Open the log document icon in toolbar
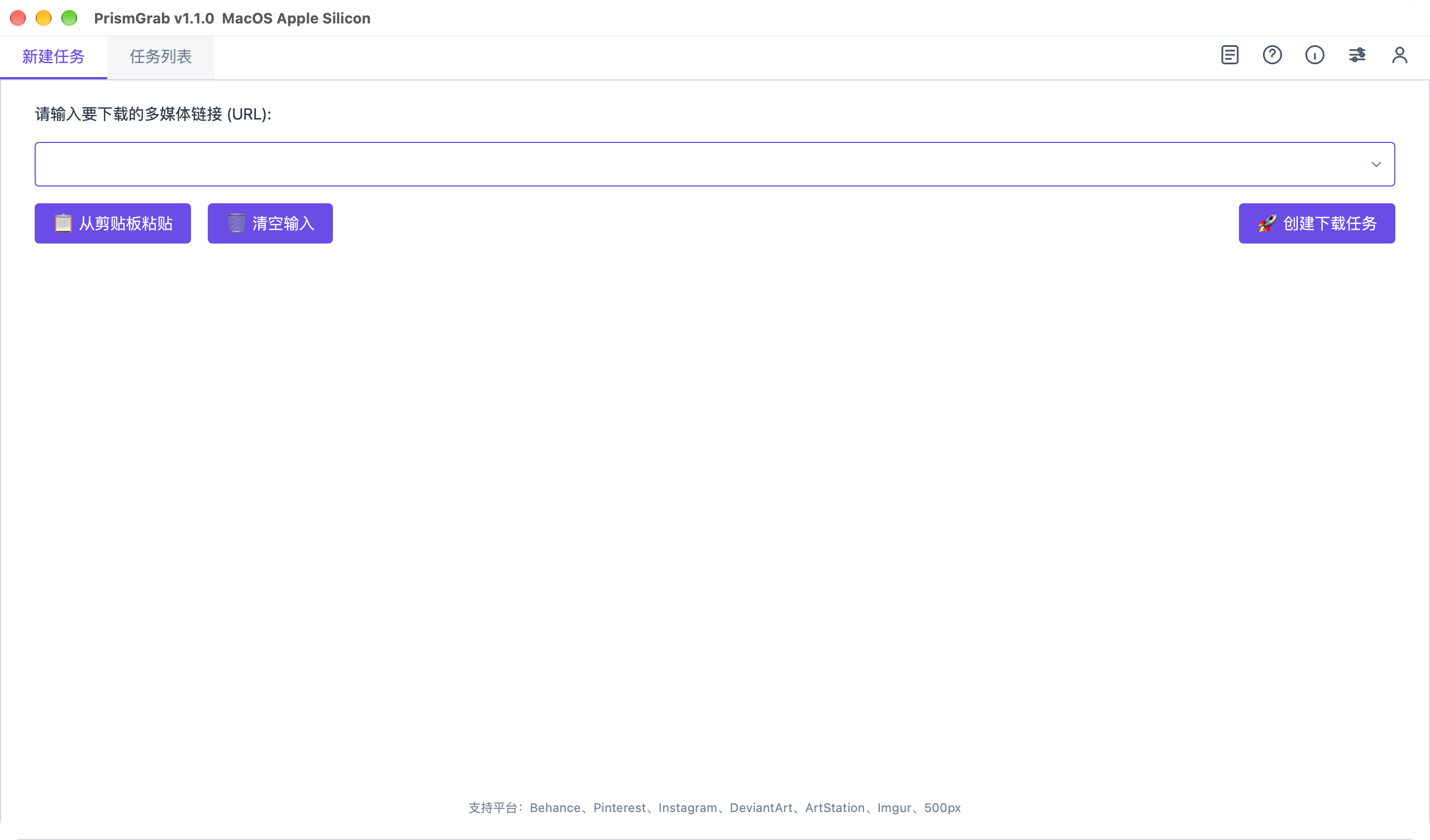This screenshot has height=840, width=1430. [1229, 55]
